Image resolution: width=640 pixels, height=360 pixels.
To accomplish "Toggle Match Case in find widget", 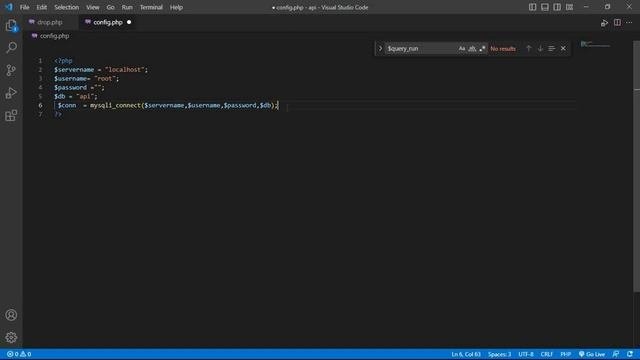I will pos(462,49).
